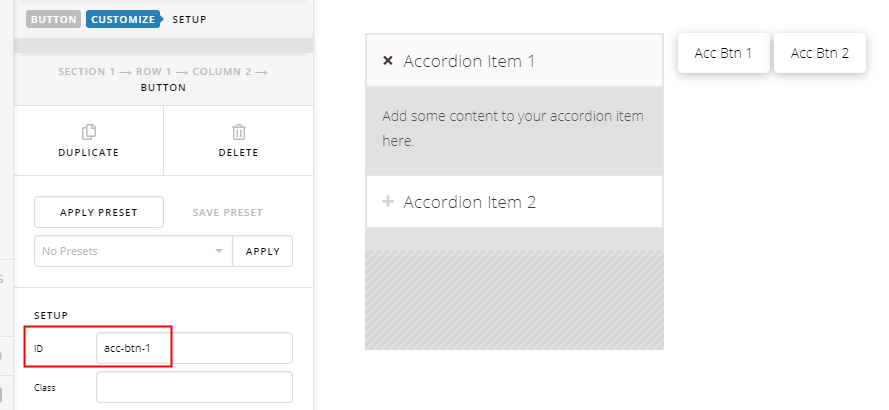Screen dimensions: 889x410
Task: Click the Acc Btn 2 button
Action: [x=820, y=53]
